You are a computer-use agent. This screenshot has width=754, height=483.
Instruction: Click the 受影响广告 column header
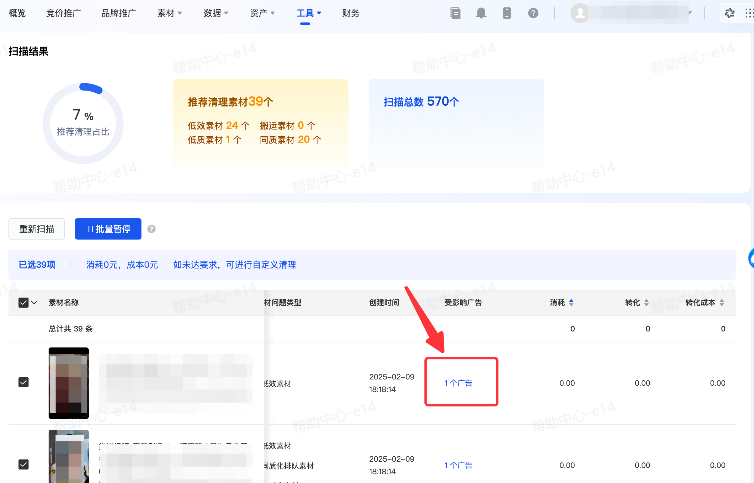coord(463,303)
